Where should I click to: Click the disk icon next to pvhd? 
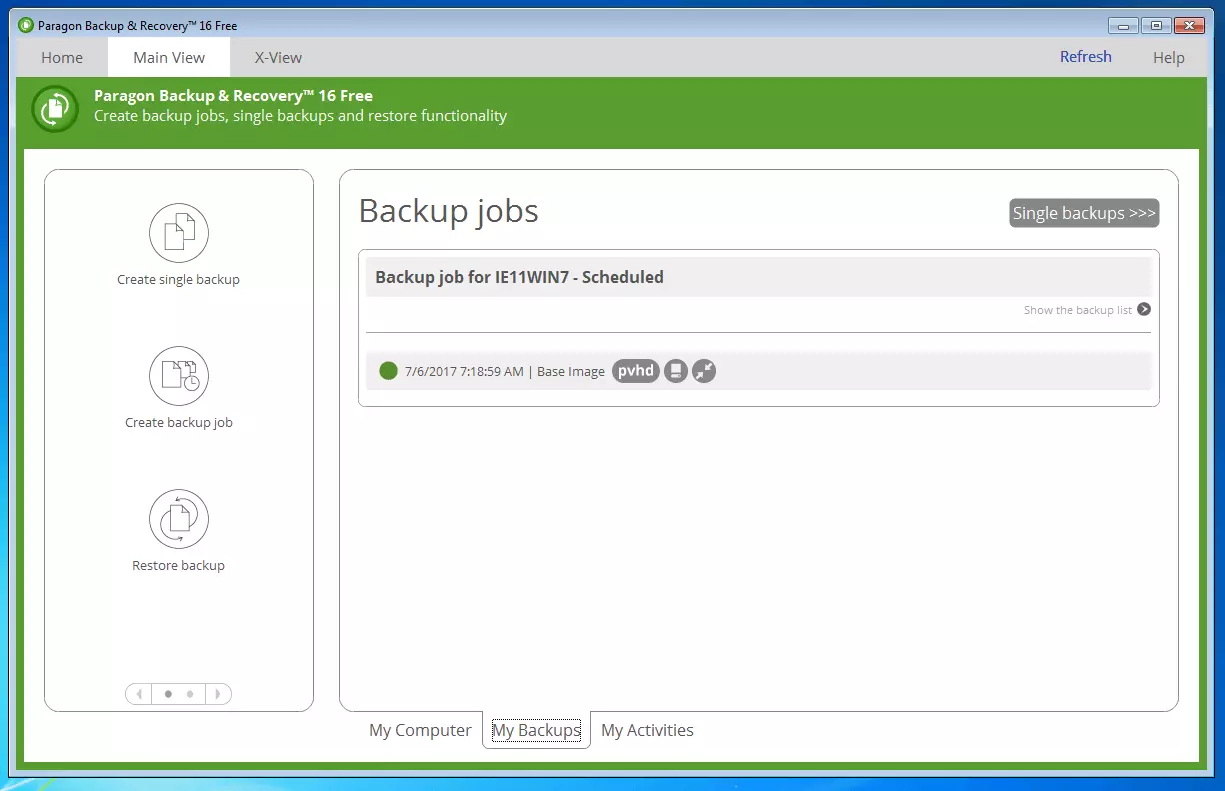click(x=676, y=371)
